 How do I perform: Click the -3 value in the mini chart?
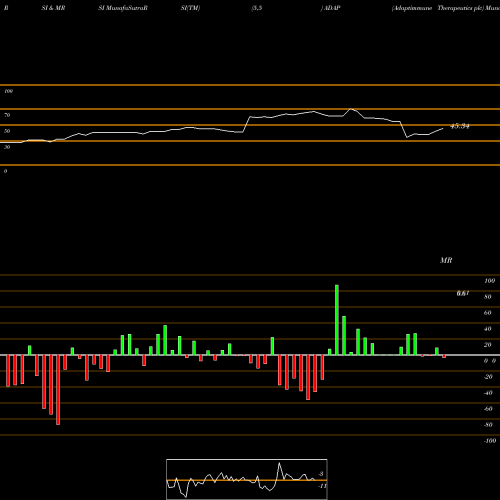click(321, 474)
